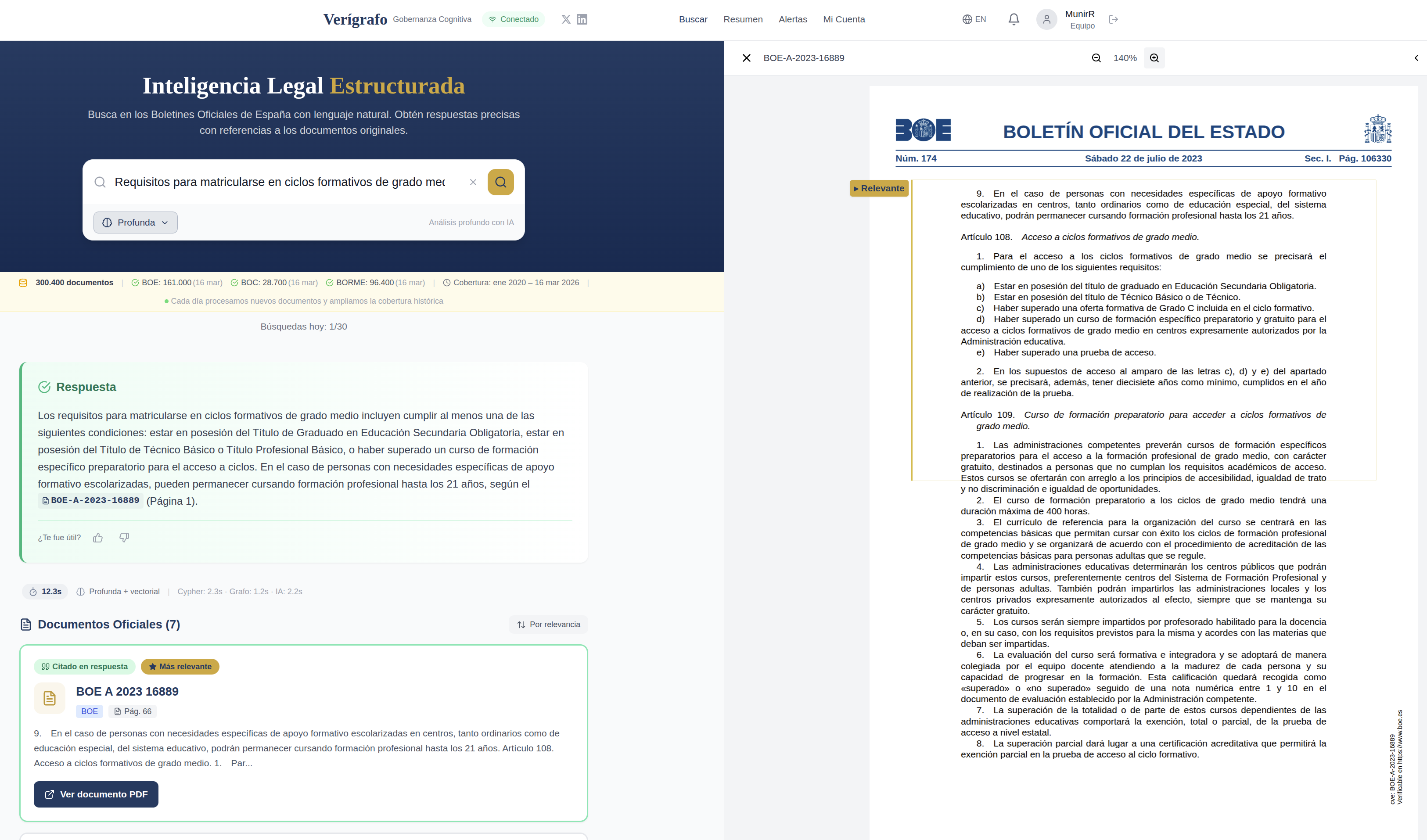
Task: Clear the search query with the X
Action: pos(474,182)
